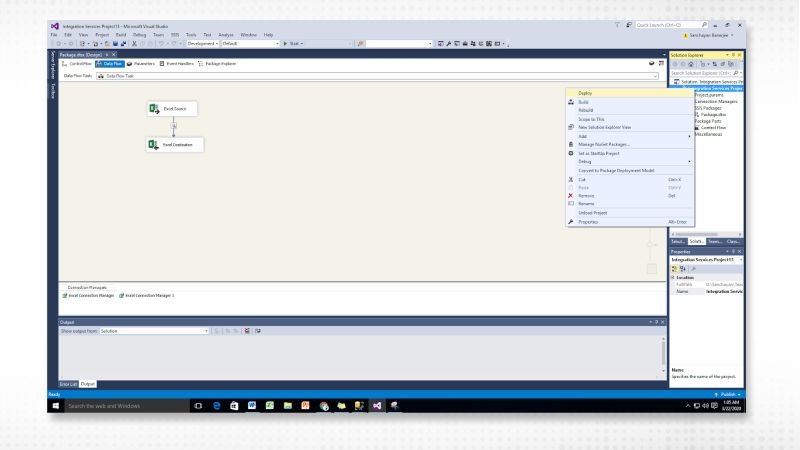Choose Set as StartUp Project
This screenshot has height=450, width=800.
(630, 153)
